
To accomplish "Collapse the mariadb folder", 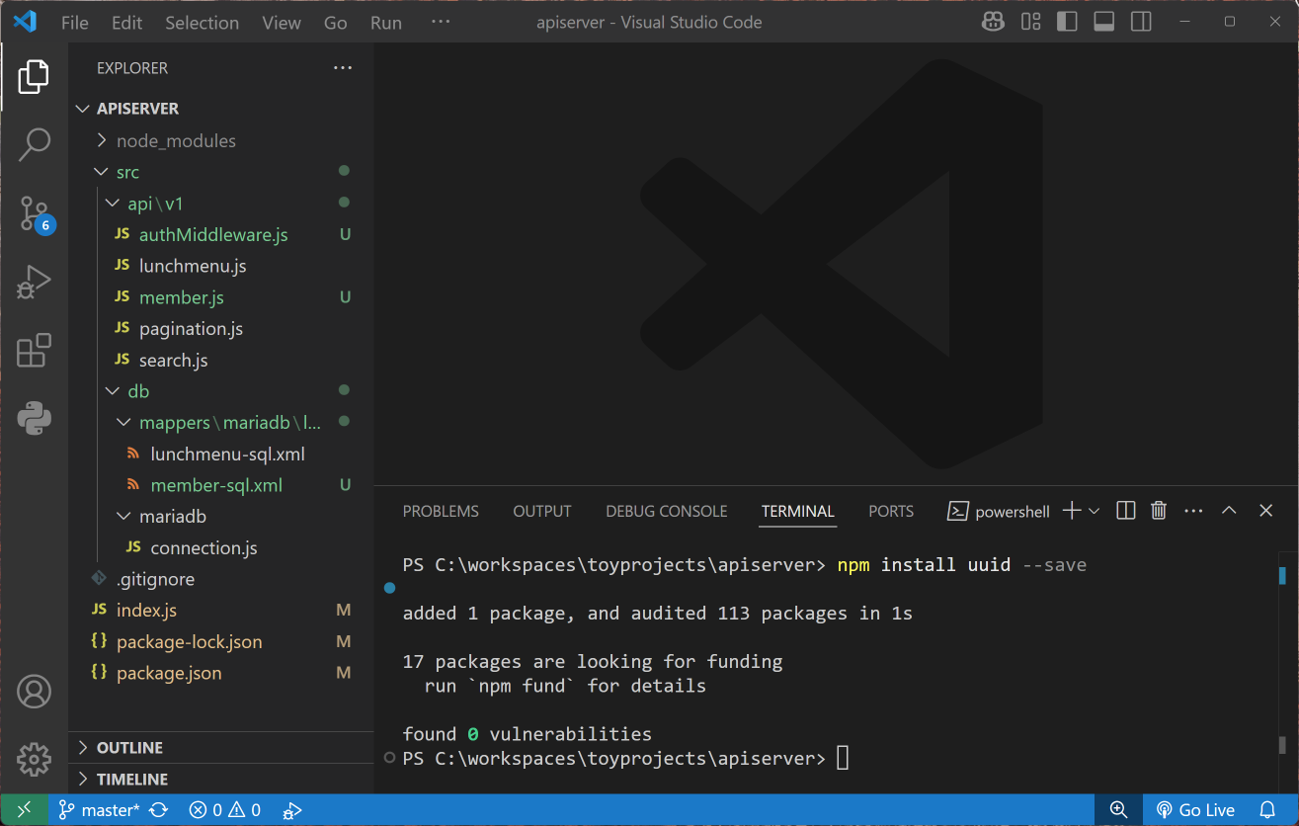I will click(221, 516).
